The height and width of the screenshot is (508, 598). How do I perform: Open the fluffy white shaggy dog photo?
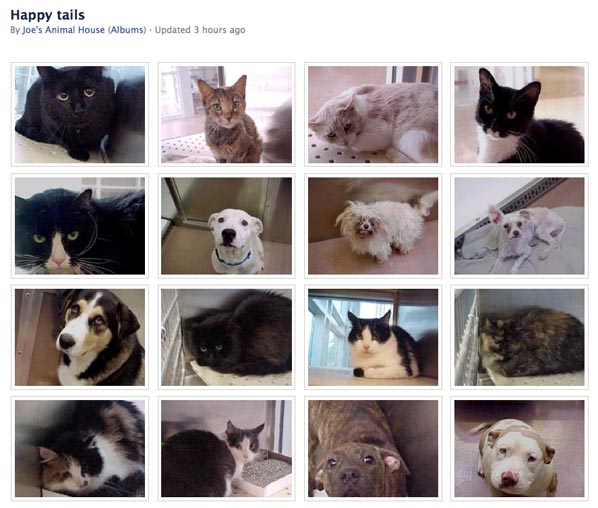click(x=373, y=226)
